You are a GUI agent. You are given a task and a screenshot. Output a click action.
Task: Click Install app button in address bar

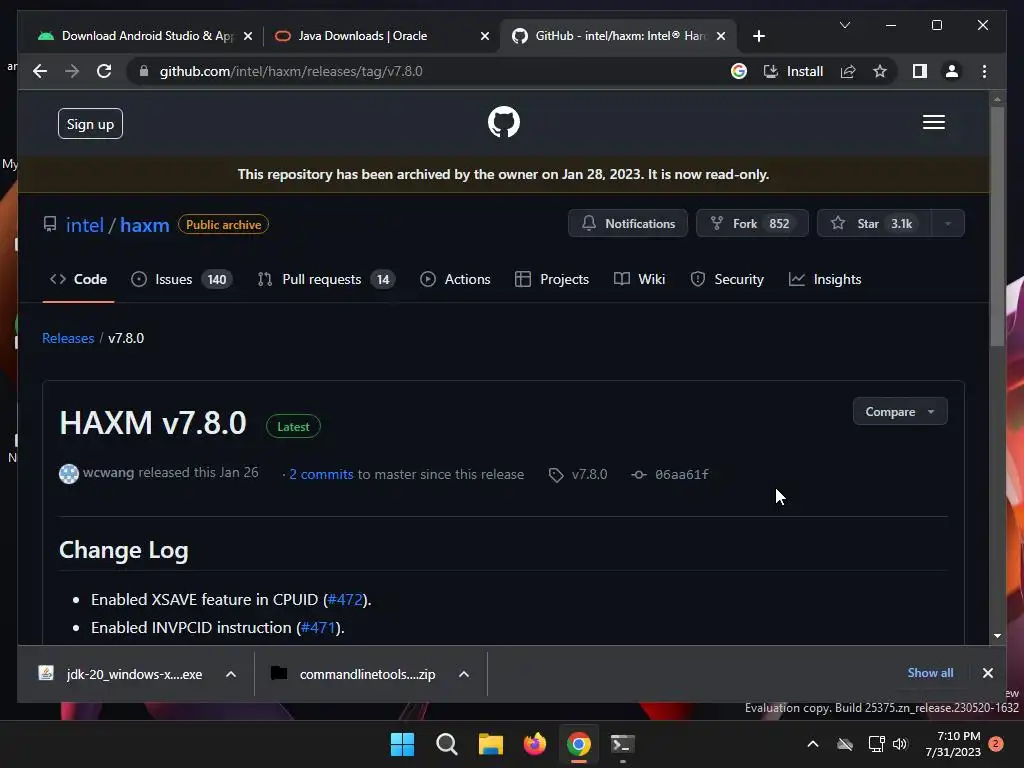[x=793, y=71]
